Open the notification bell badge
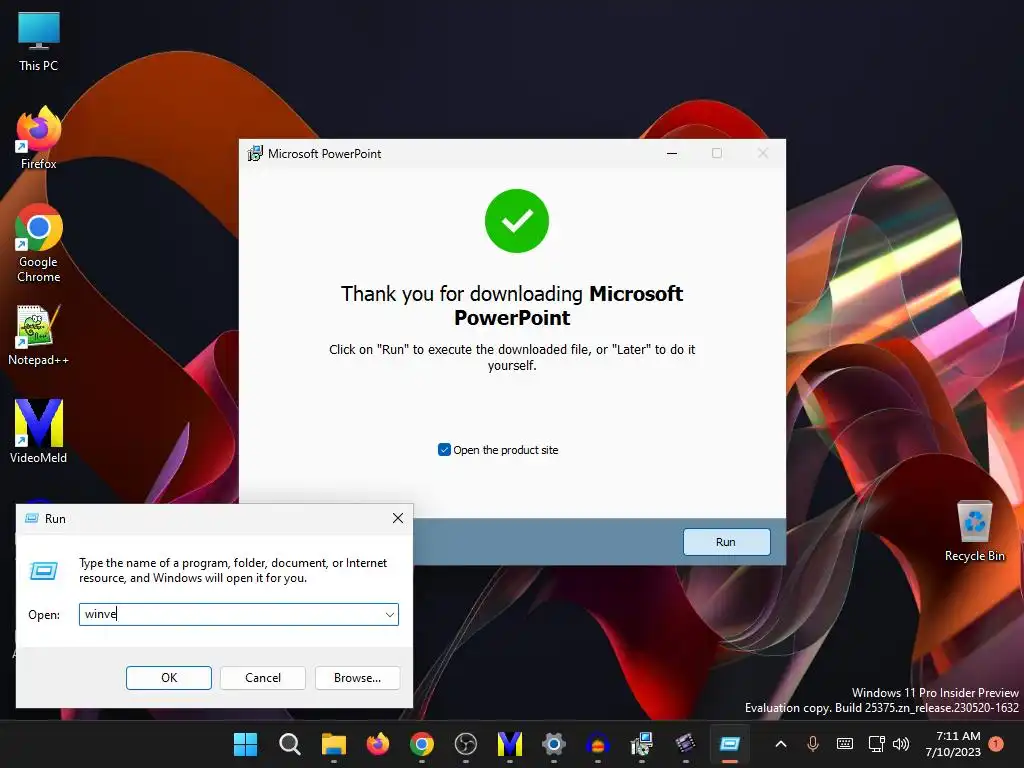This screenshot has height=768, width=1024. [996, 744]
